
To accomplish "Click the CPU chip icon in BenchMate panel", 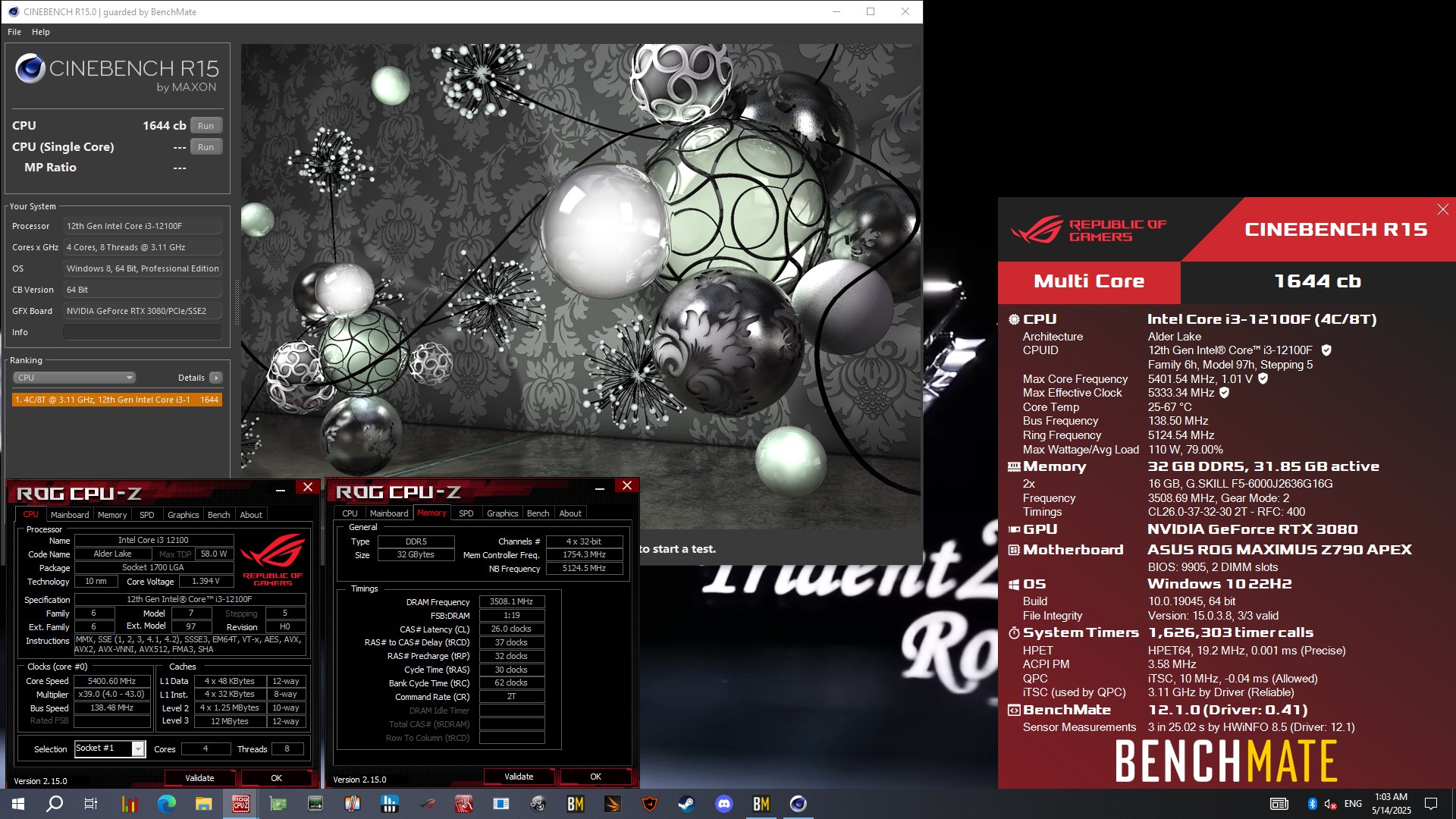I will coord(1014,319).
